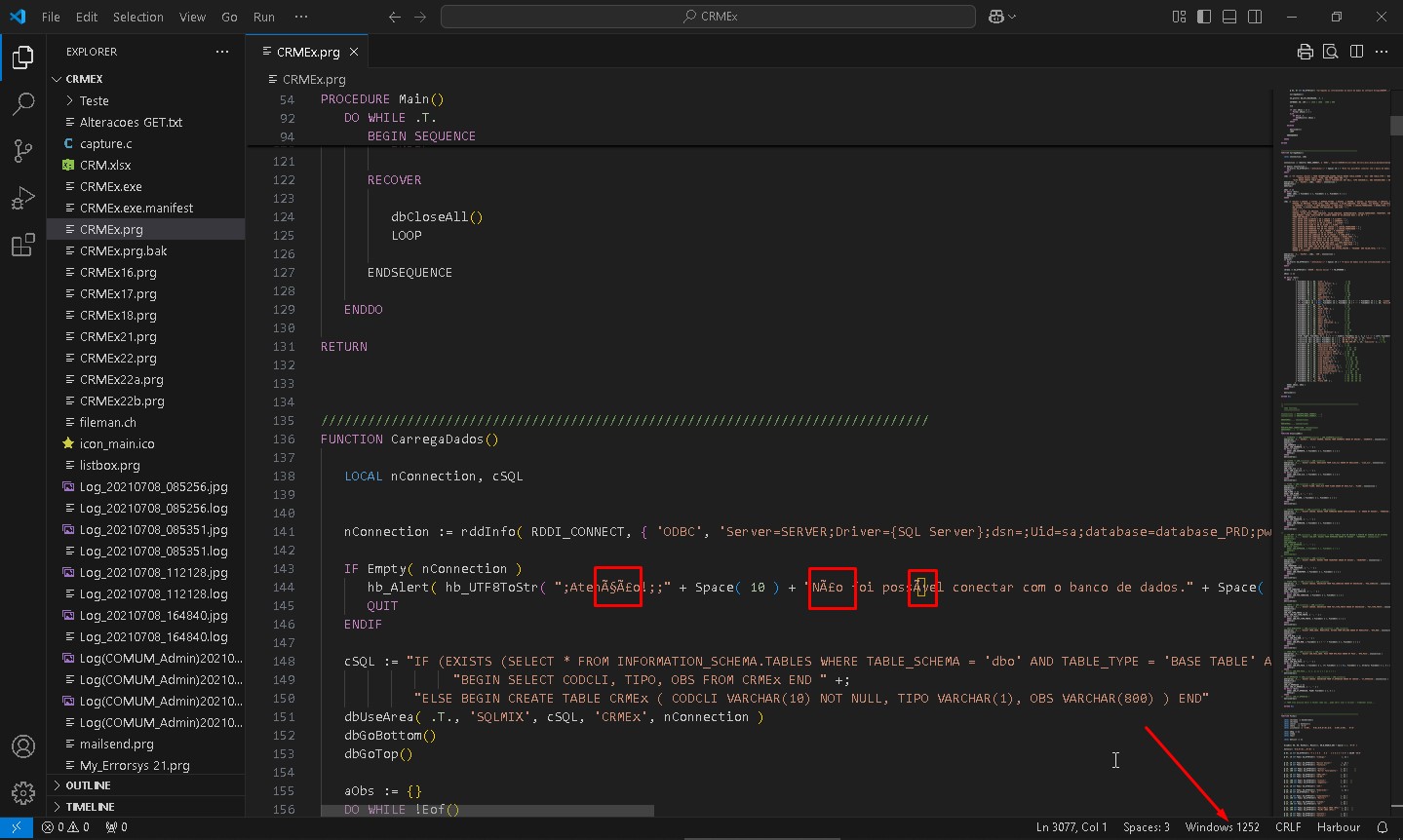Open Manage settings gear
The image size is (1403, 840).
pos(23,792)
